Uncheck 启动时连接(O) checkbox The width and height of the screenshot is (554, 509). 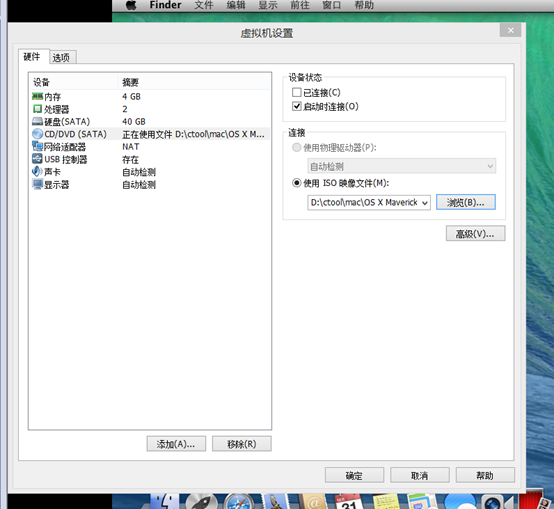point(297,106)
